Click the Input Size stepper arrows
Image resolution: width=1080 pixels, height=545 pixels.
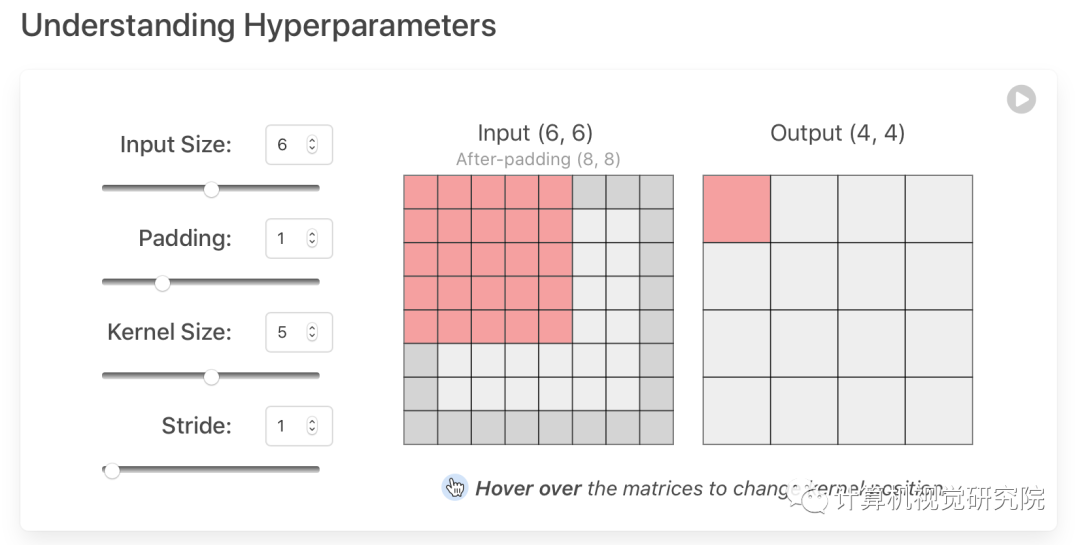point(312,145)
